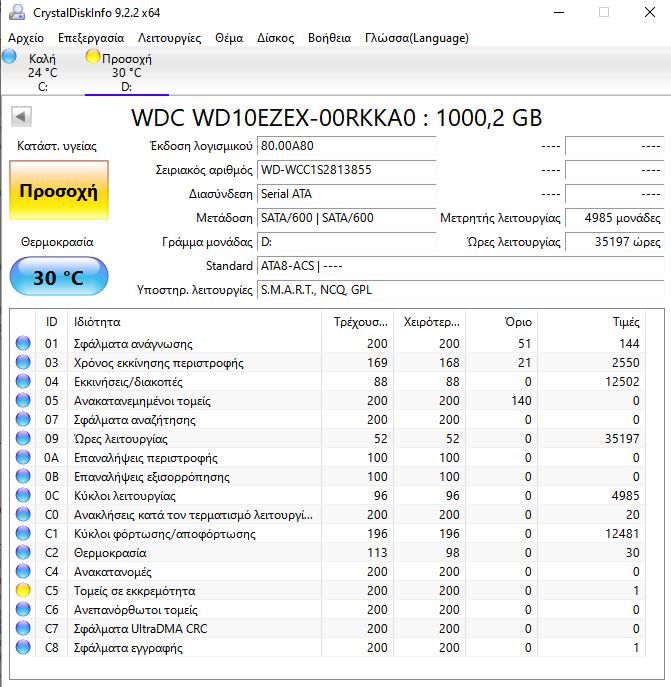Click the blue orb for attribute C8

click(23, 648)
